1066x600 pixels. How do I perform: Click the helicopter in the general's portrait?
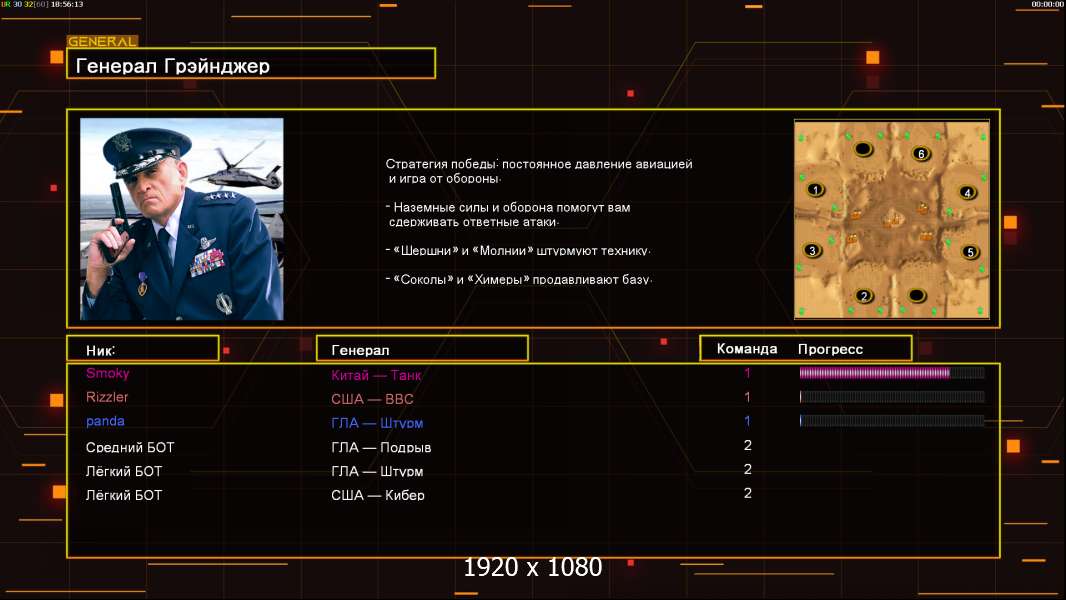[x=238, y=170]
